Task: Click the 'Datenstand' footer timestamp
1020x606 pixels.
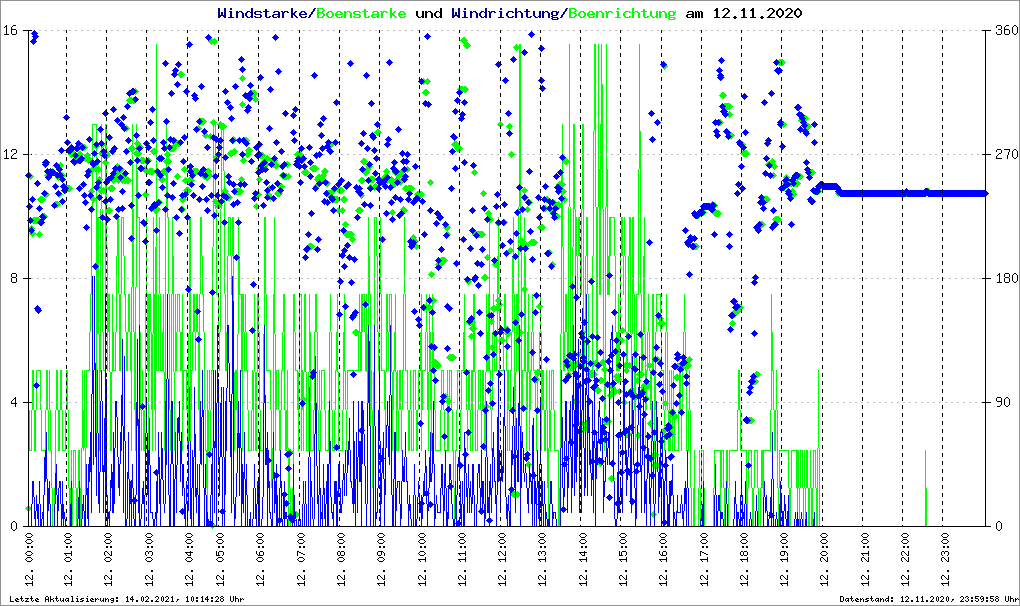Action: 929,599
